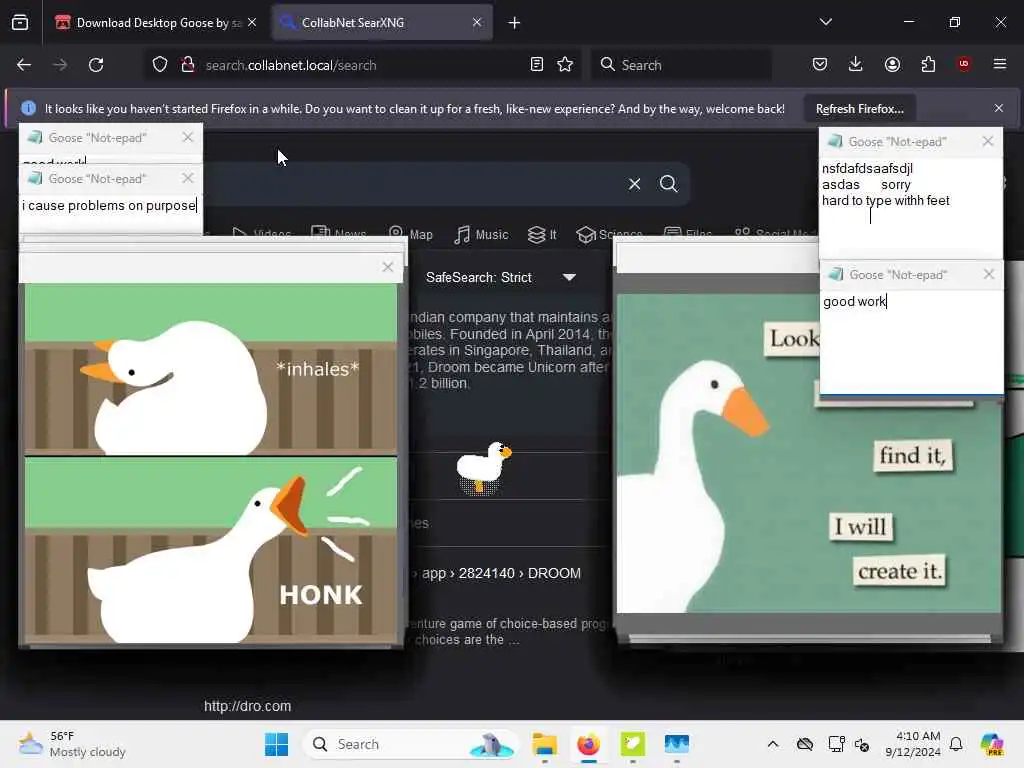
Task: Close the Download Desktop Goose tab
Action: tap(252, 22)
